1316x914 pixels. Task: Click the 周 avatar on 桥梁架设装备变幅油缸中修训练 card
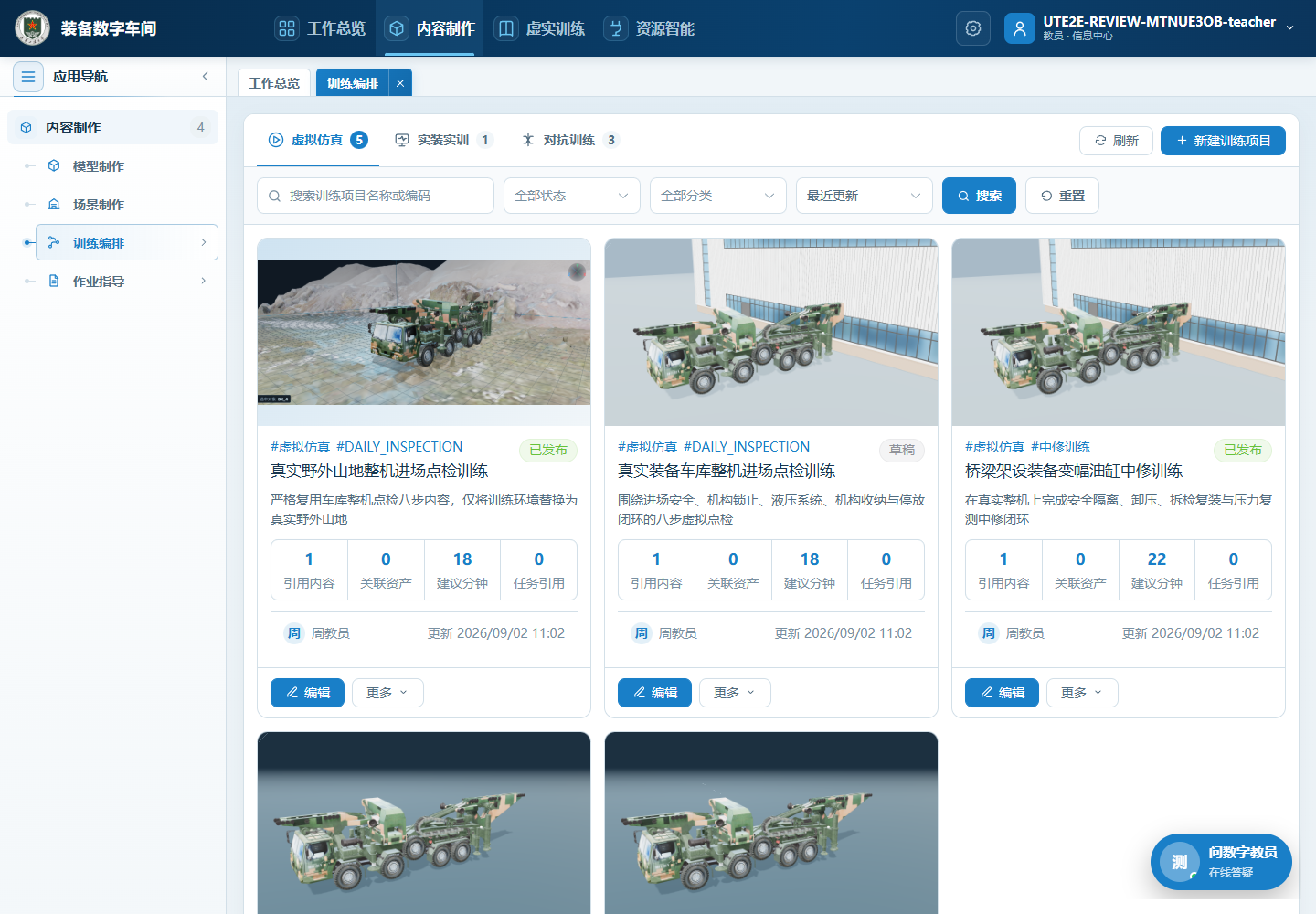989,633
